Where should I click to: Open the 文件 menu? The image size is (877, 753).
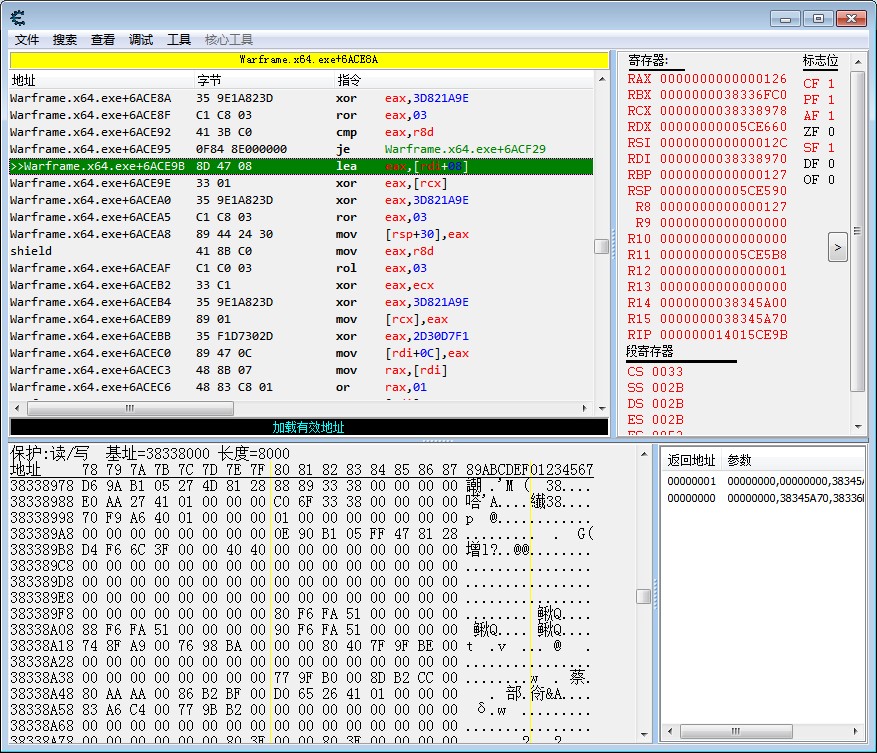tap(27, 39)
